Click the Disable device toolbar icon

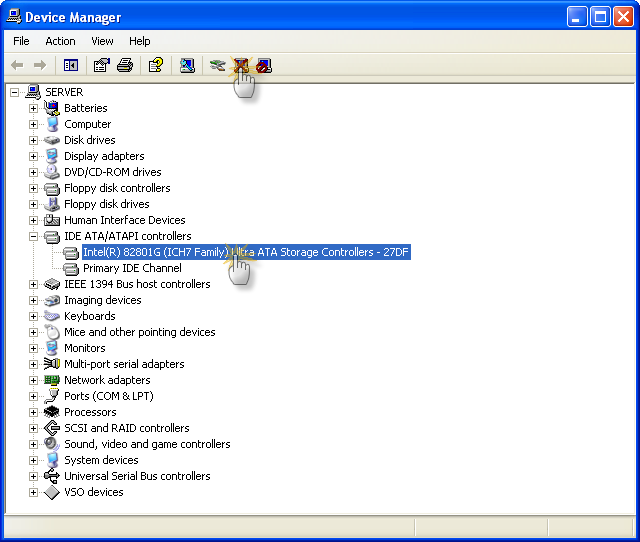[264, 66]
